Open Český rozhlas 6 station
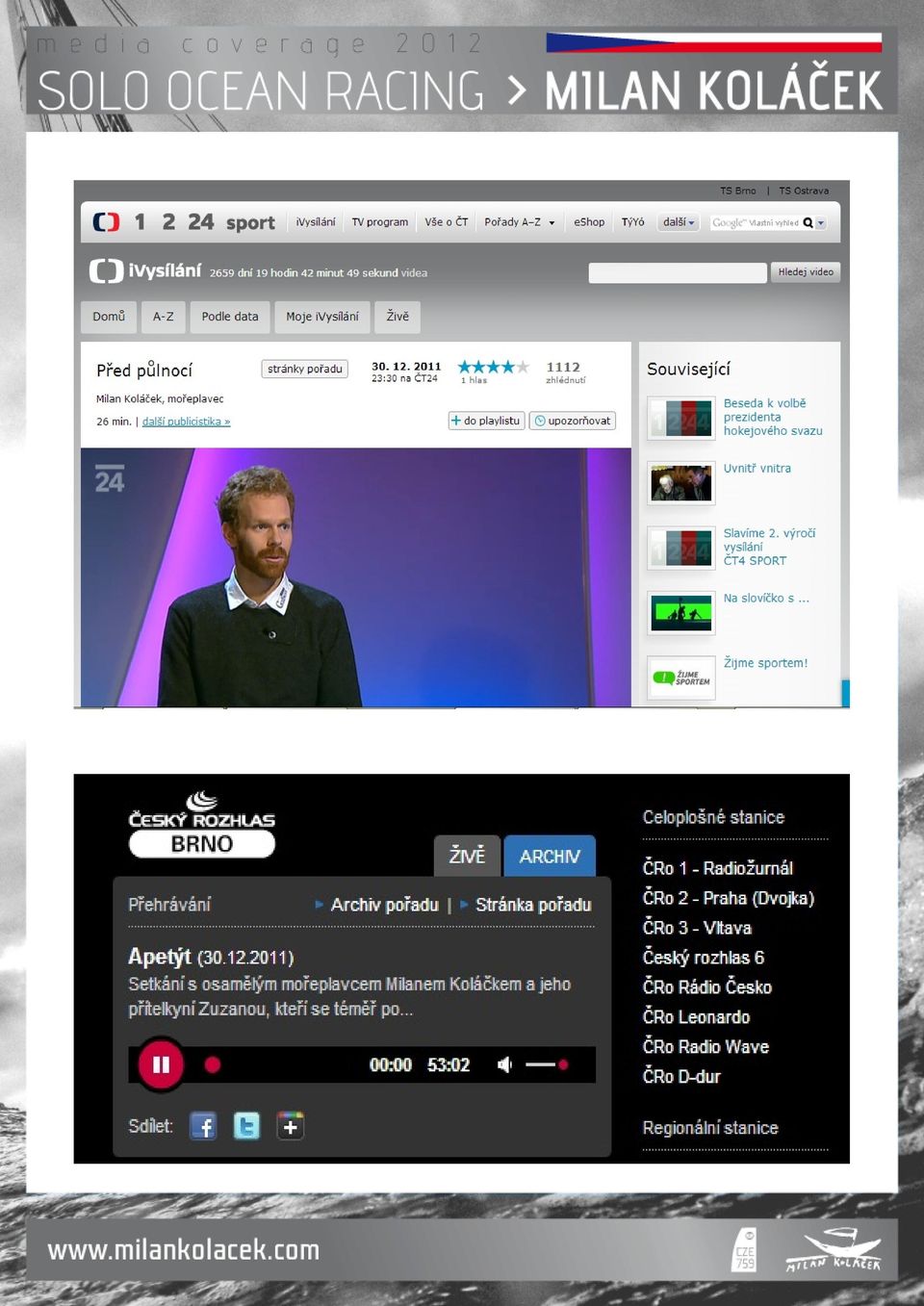The width and height of the screenshot is (924, 1306). [x=704, y=958]
